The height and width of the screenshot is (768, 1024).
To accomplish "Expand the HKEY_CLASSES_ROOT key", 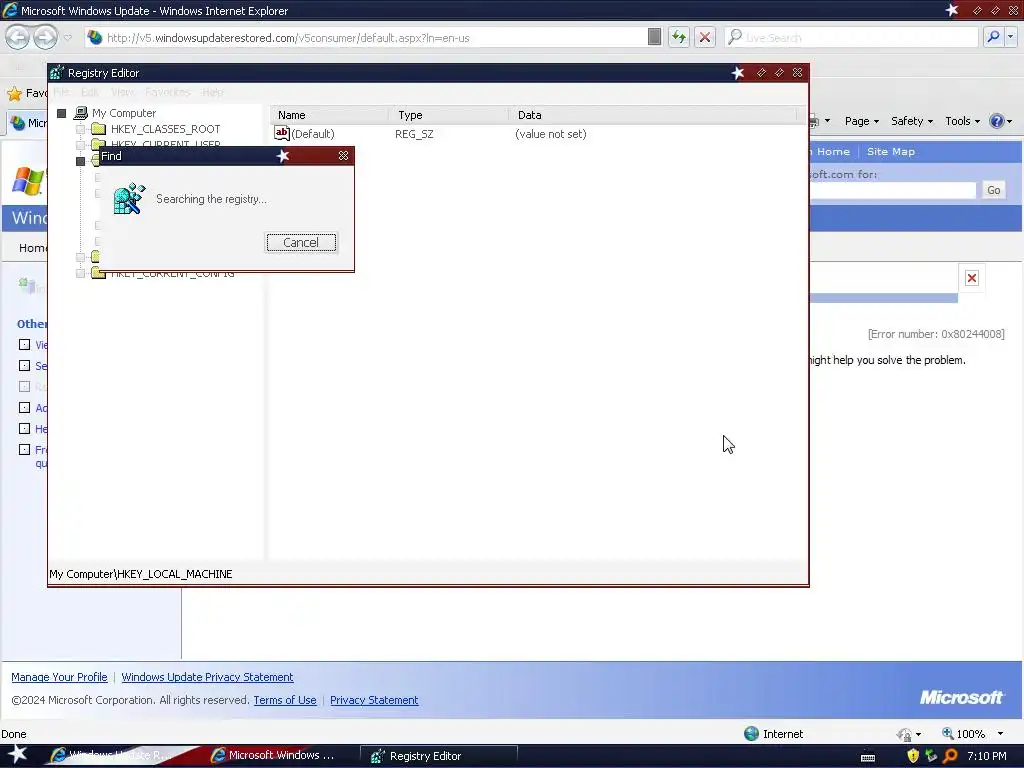I will (x=80, y=129).
